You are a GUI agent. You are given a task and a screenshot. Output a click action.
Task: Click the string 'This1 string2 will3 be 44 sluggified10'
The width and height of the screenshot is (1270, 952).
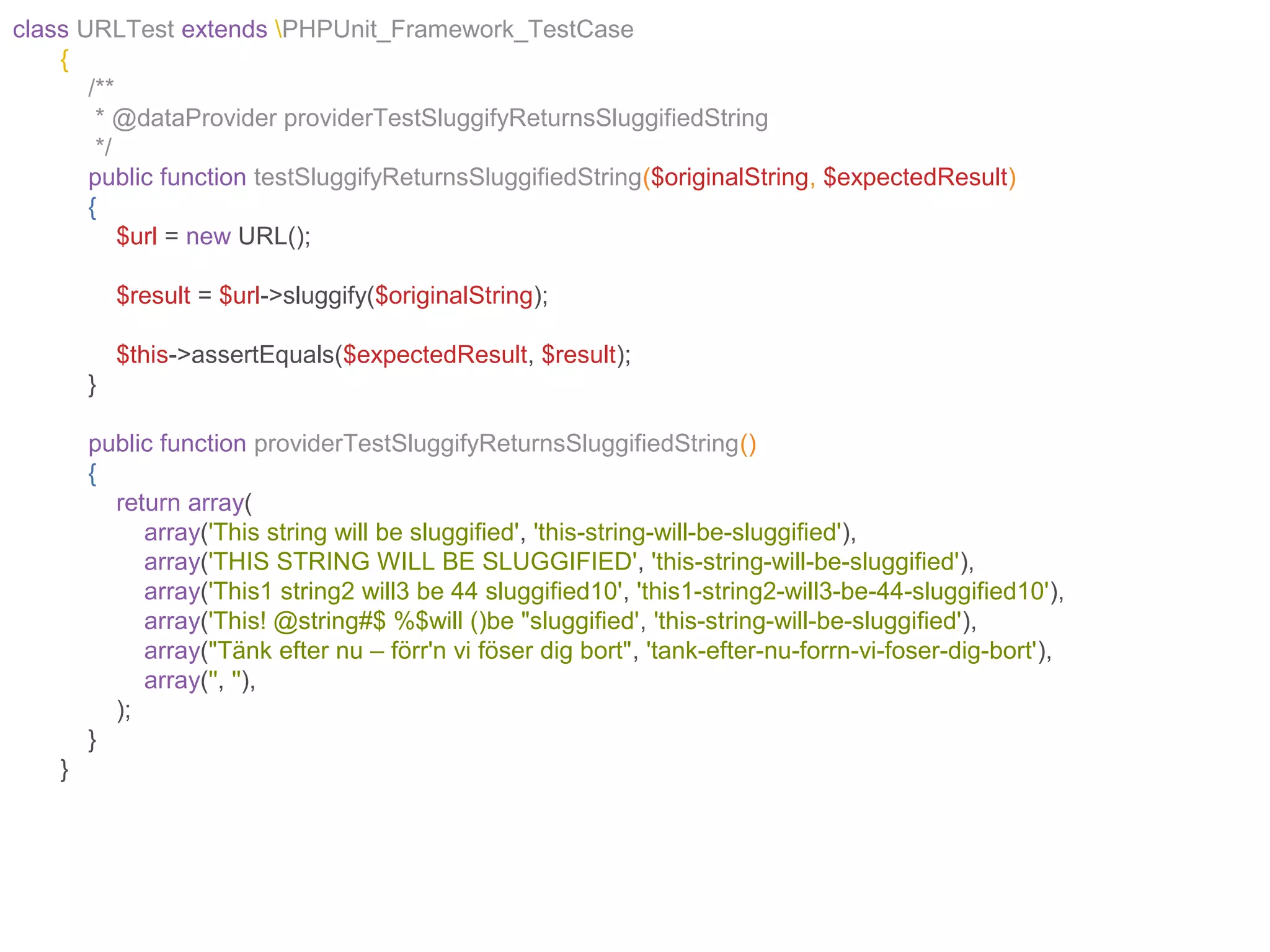tap(415, 591)
